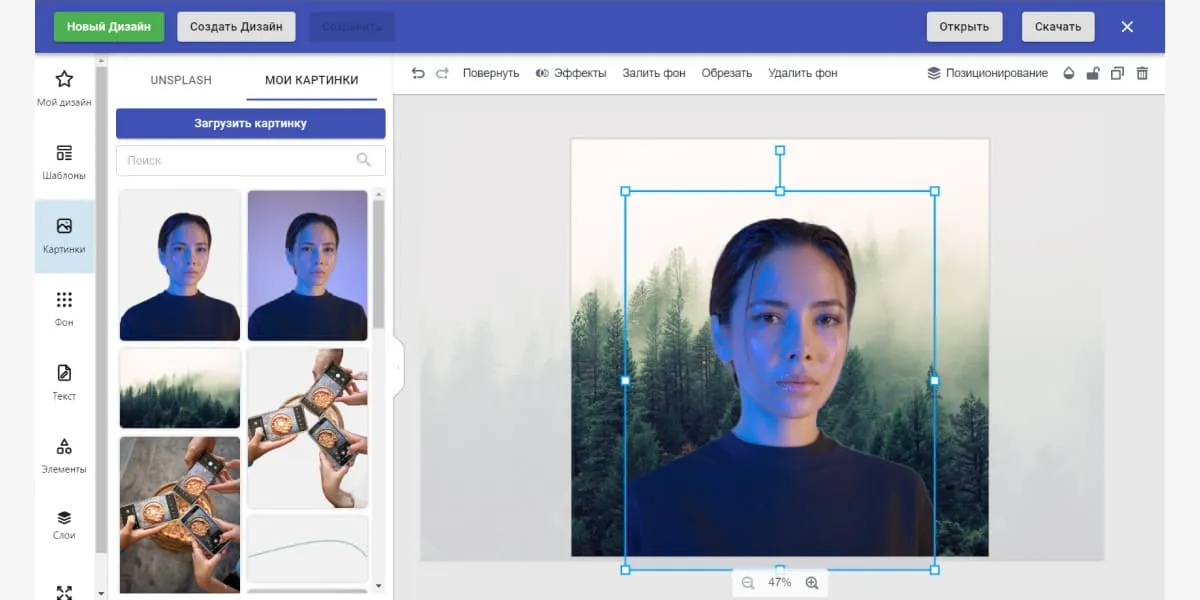Open the Элементы elements section
This screenshot has height=600, width=1200.
pos(64,456)
